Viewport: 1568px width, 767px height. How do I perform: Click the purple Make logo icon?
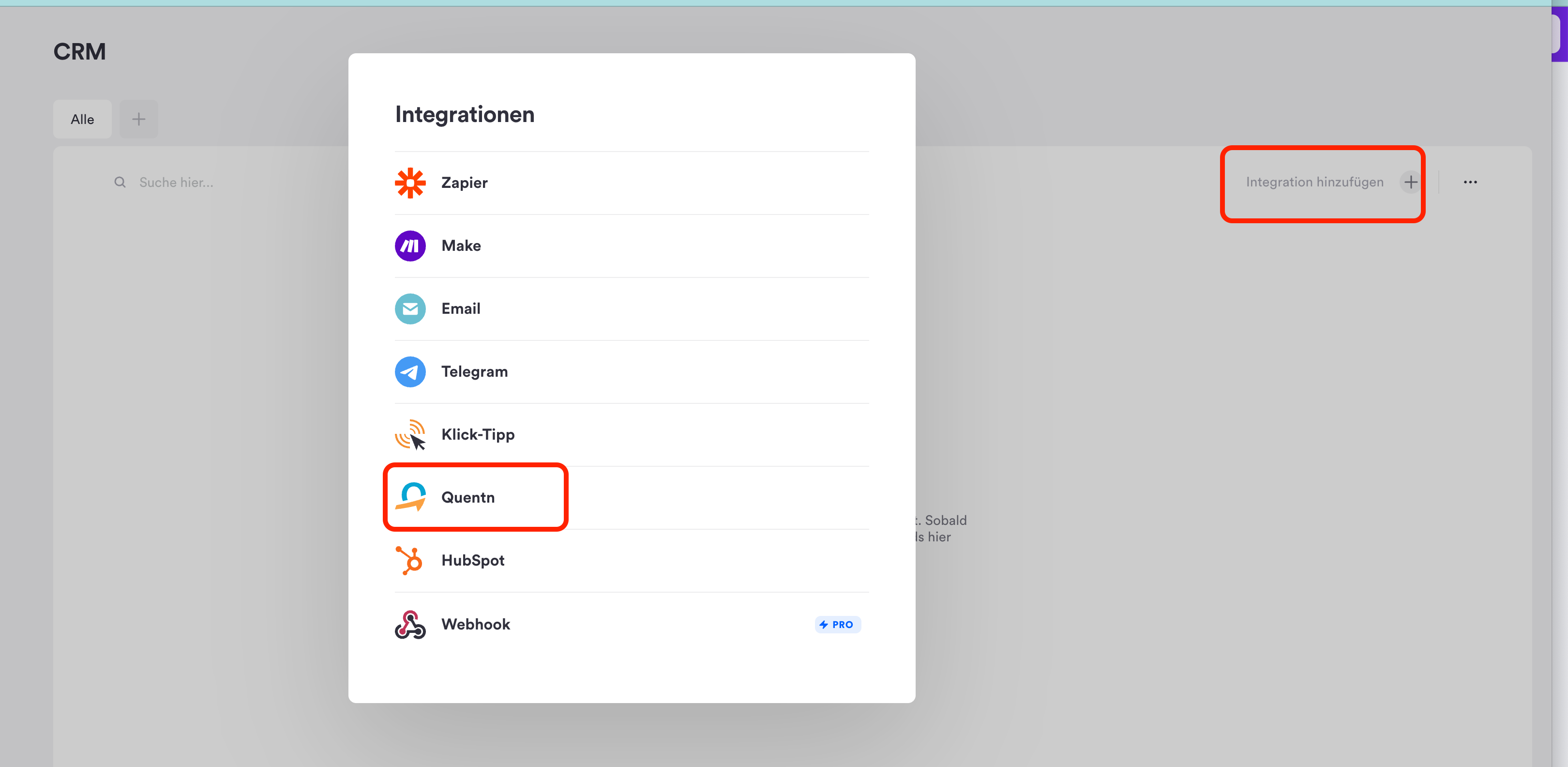[409, 245]
